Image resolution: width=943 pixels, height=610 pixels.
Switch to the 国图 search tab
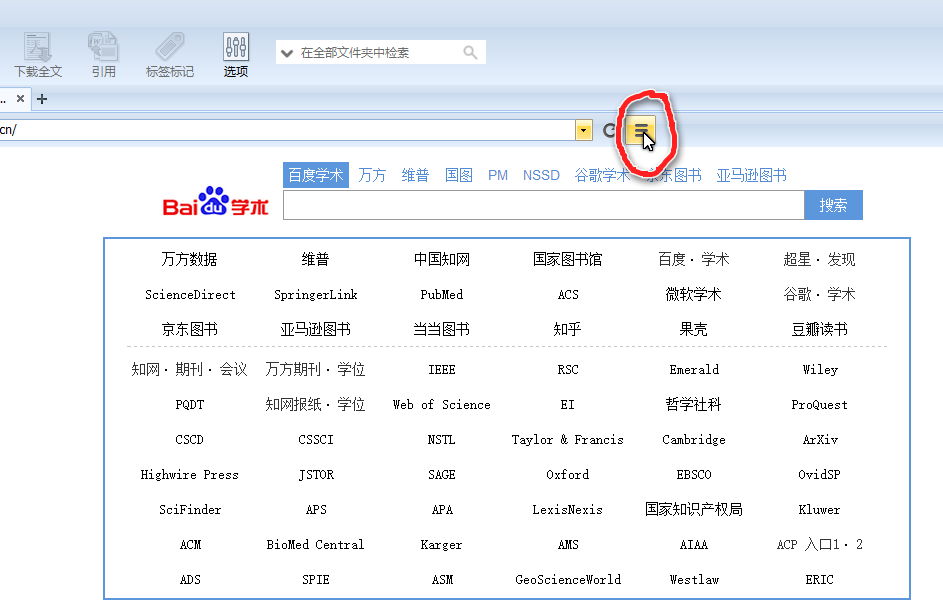coord(458,175)
